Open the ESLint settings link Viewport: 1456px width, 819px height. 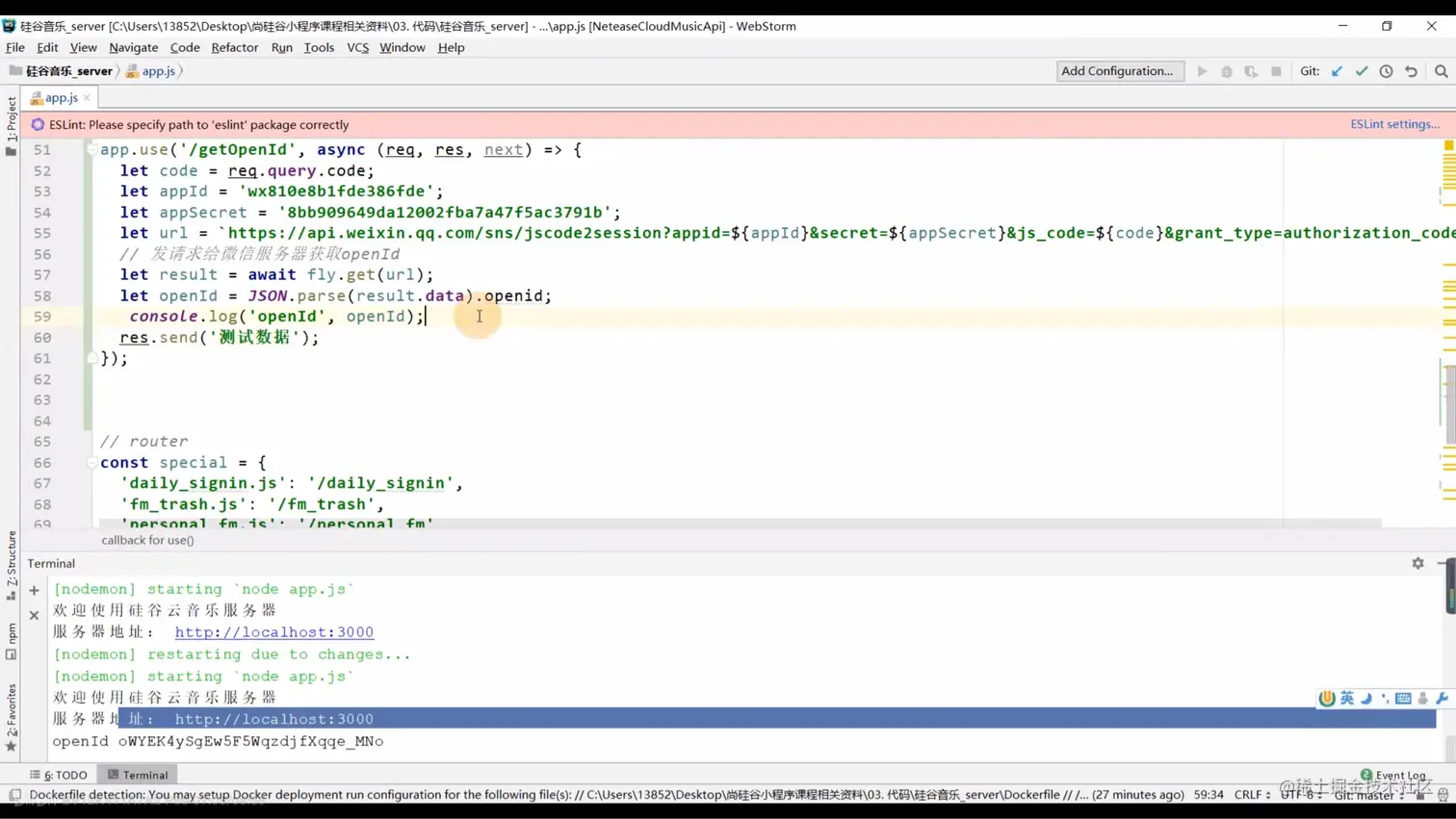(1394, 124)
